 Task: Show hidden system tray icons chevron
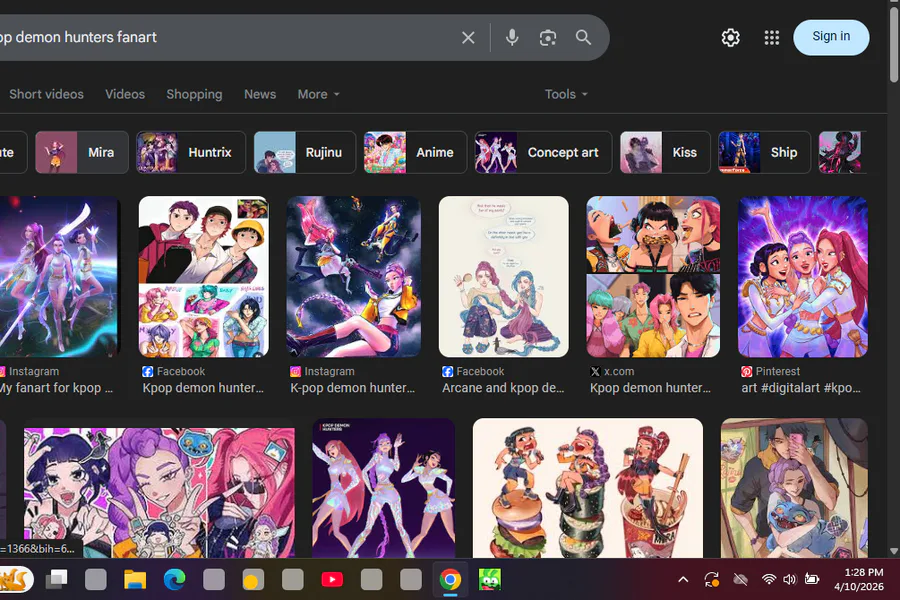tap(683, 579)
